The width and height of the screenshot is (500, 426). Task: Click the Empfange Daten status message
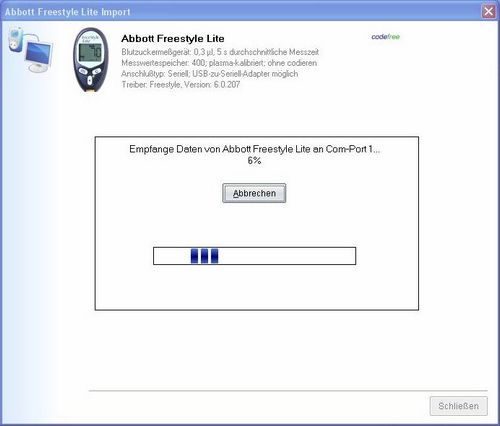pyautogui.click(x=254, y=149)
